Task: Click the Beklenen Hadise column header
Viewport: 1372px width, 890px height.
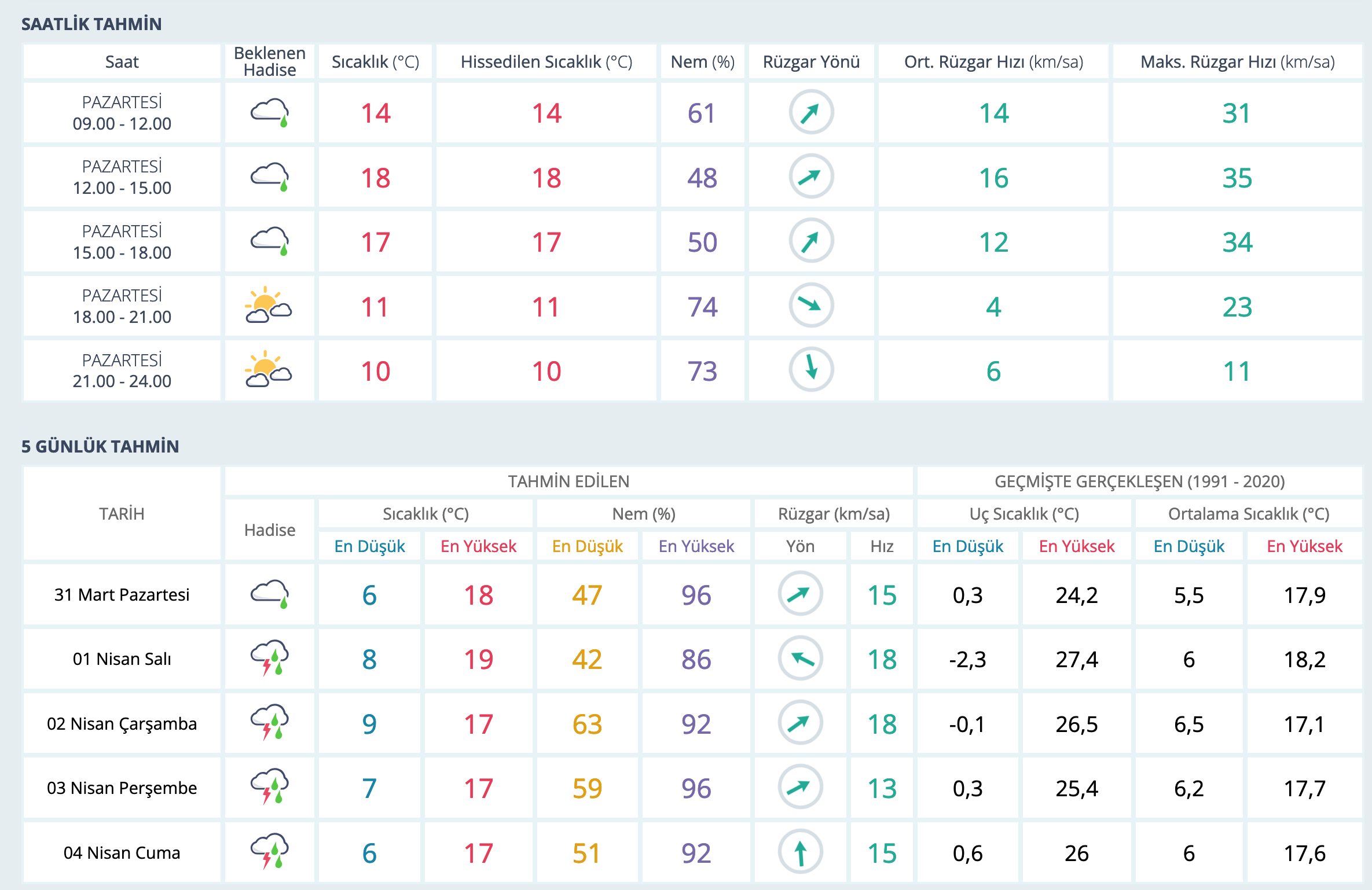Action: click(x=269, y=61)
